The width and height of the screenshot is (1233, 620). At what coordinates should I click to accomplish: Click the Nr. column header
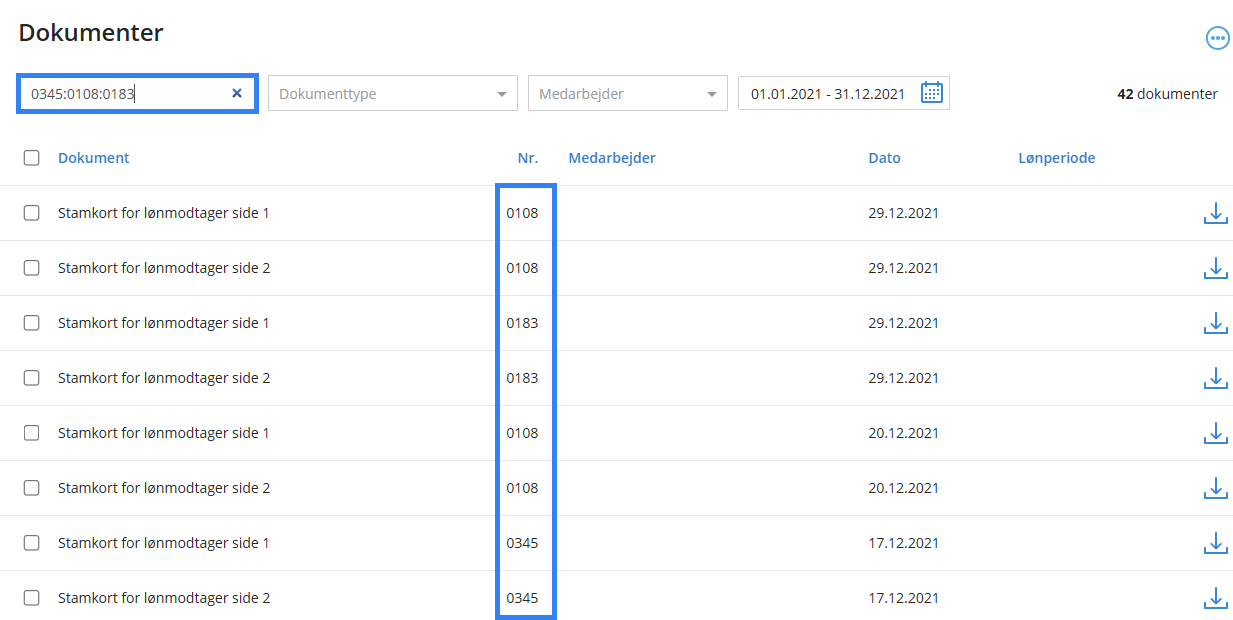pyautogui.click(x=527, y=158)
